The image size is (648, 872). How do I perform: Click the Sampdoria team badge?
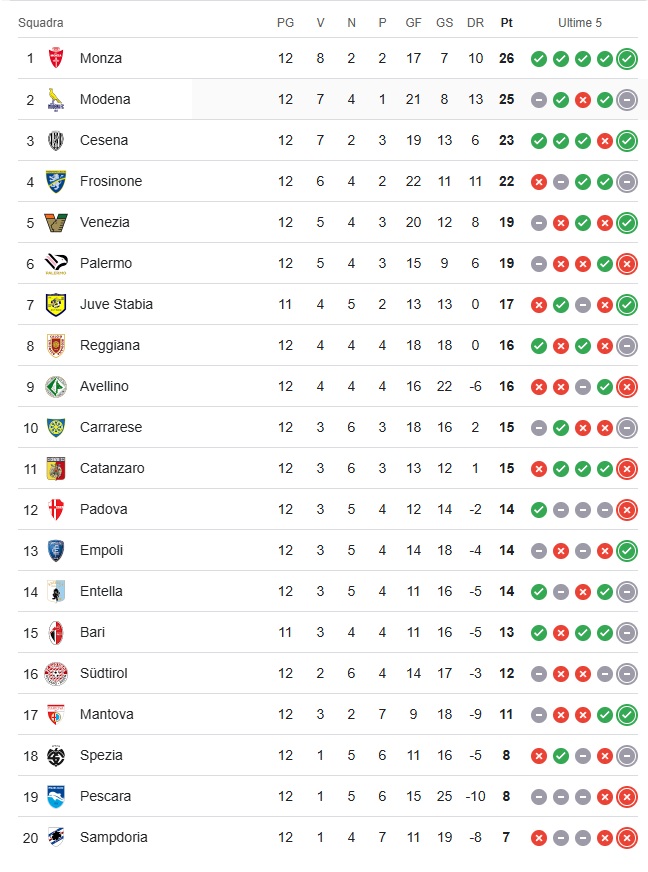click(x=56, y=837)
